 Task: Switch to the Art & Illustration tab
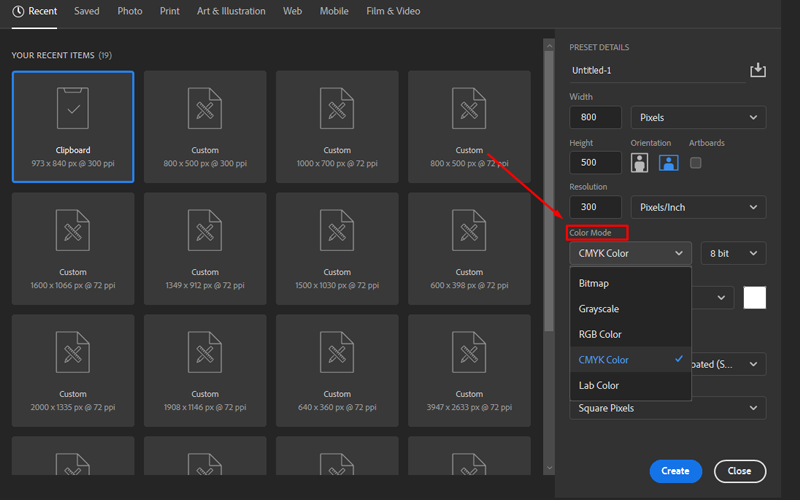[231, 11]
